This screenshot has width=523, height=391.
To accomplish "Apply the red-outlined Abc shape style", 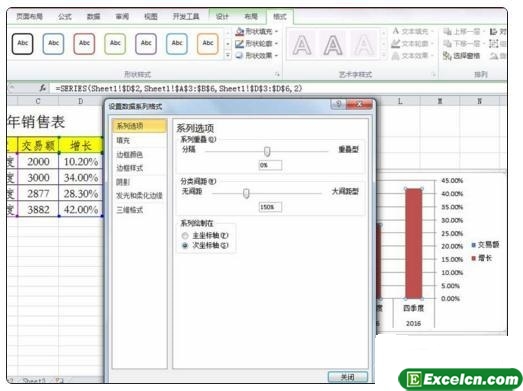I will [84, 44].
